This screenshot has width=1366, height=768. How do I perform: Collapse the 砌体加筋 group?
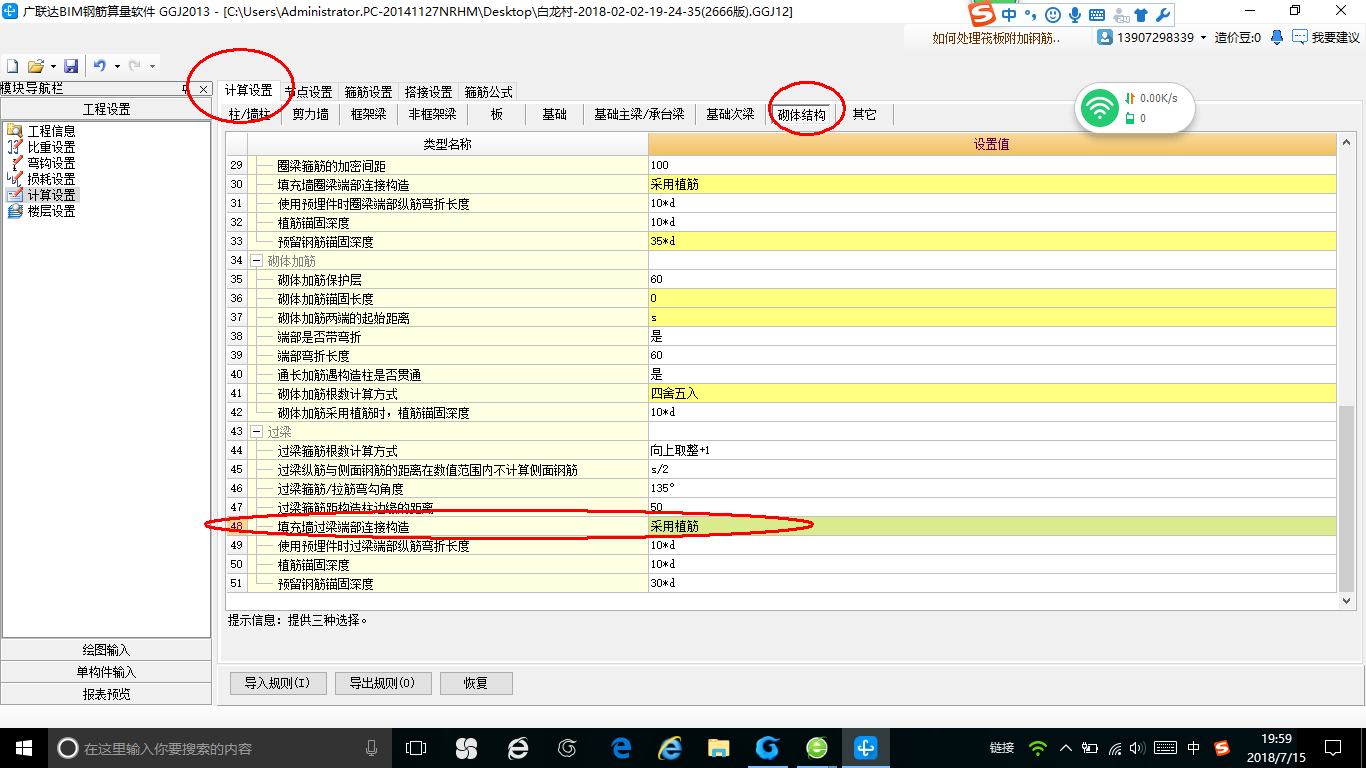(256, 261)
